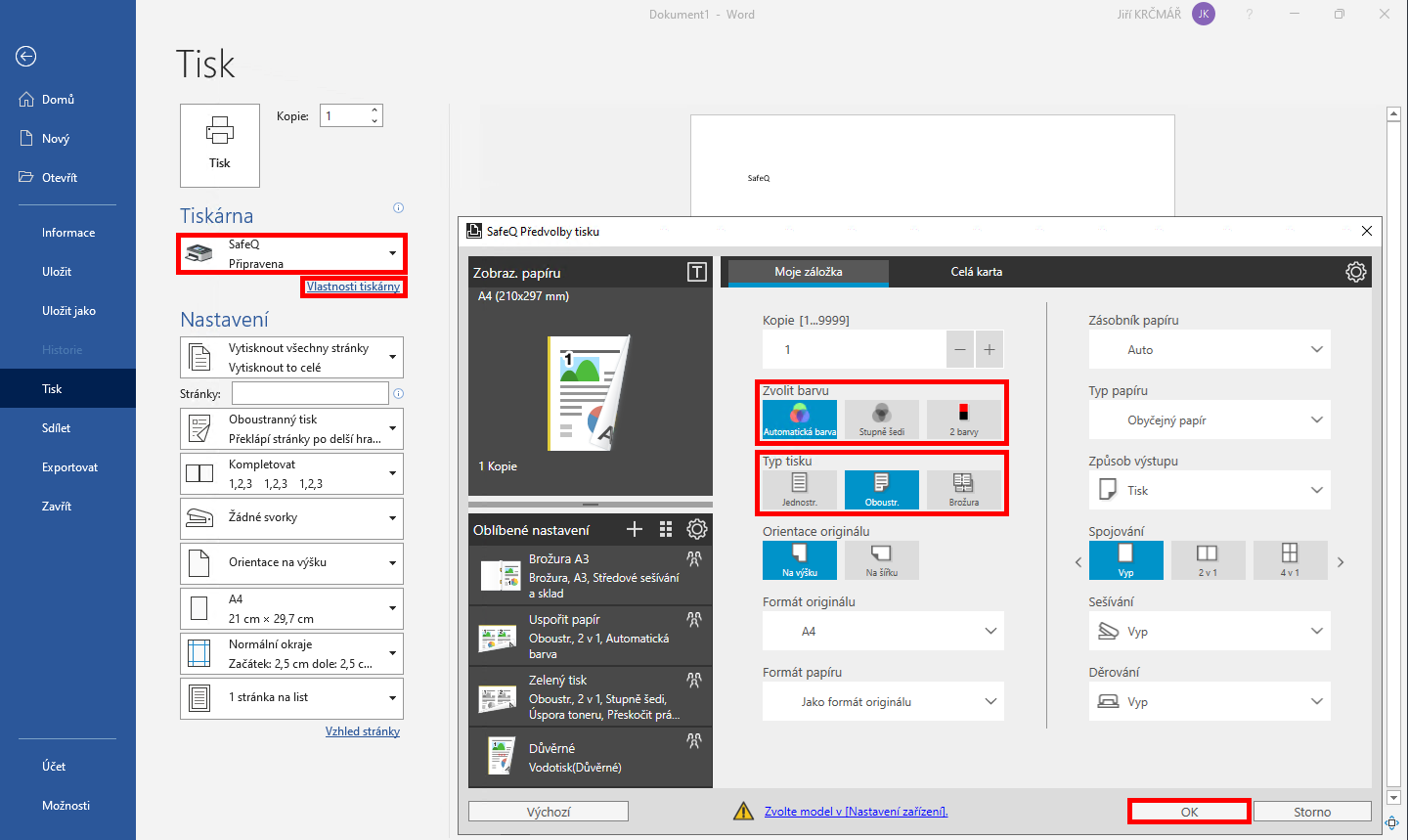
Task: Increase copies with the plus button
Action: coord(990,349)
